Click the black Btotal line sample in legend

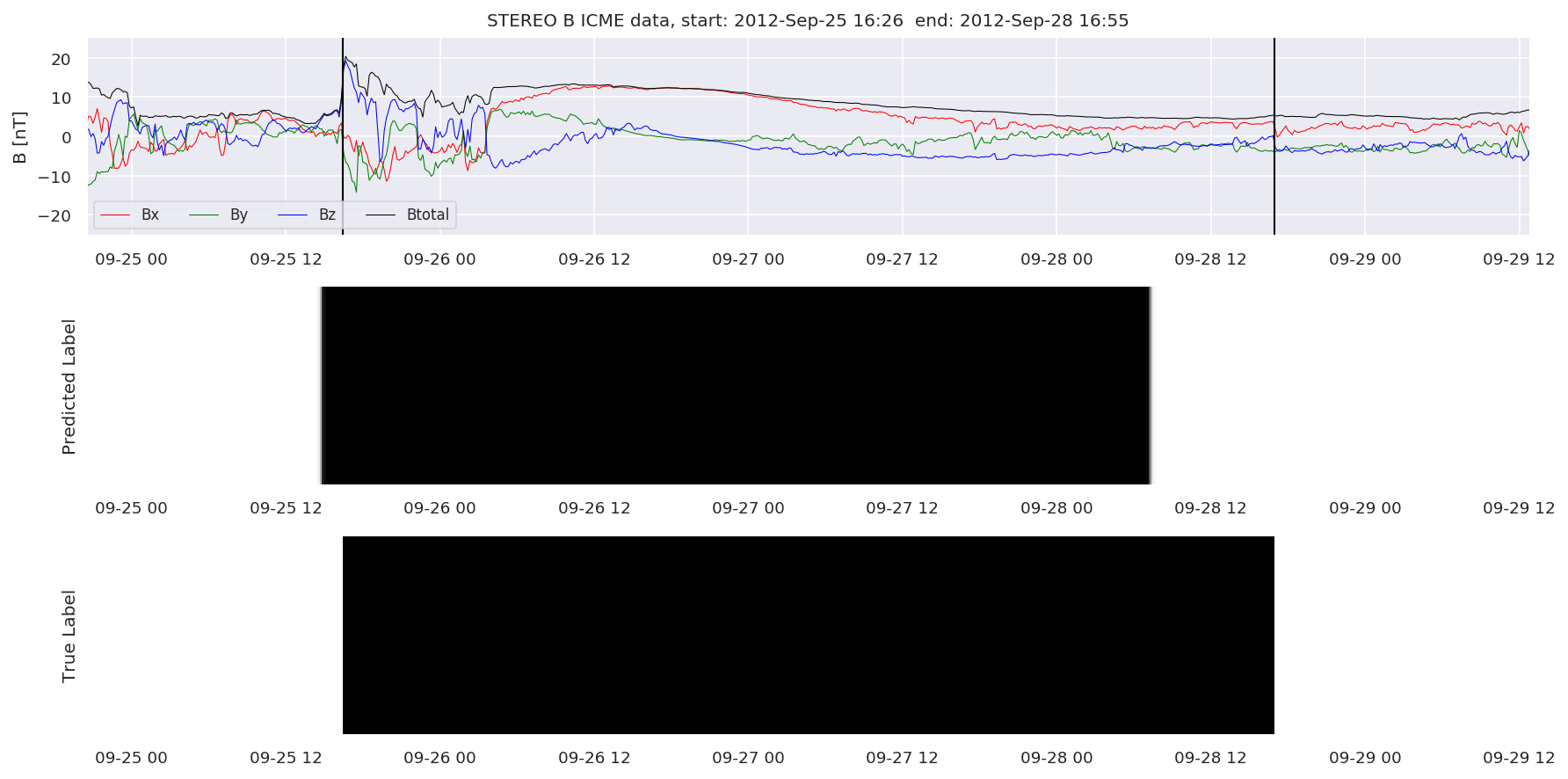[x=381, y=215]
